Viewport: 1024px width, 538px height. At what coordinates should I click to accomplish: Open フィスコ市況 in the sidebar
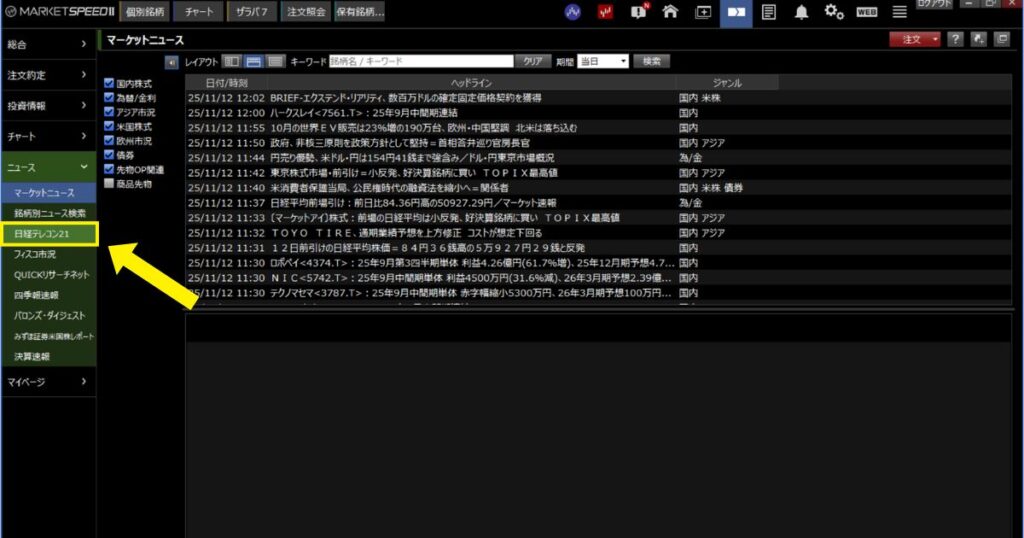pos(48,254)
